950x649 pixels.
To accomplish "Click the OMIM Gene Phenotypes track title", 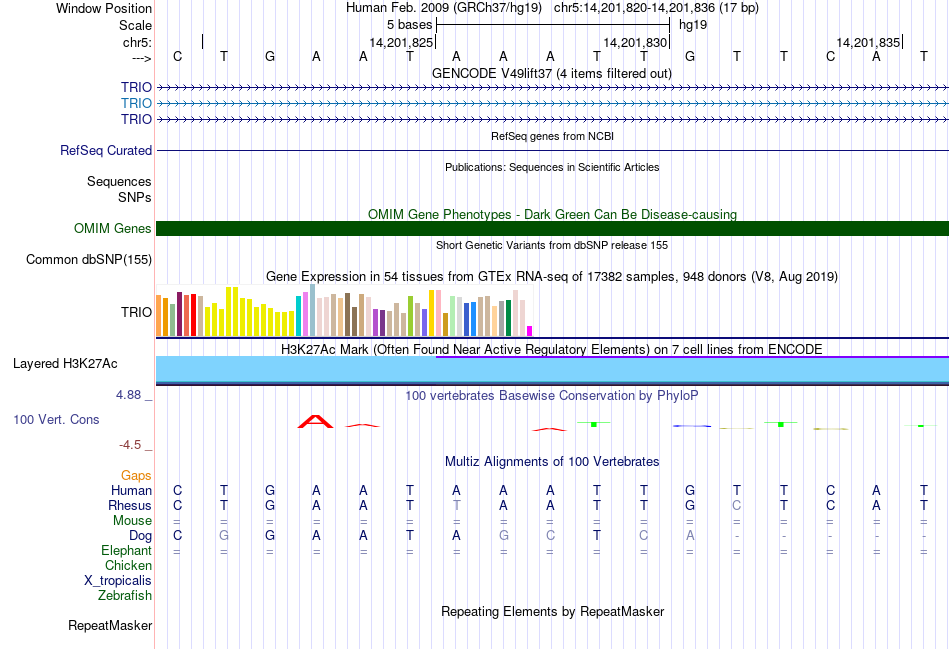I will (552, 215).
